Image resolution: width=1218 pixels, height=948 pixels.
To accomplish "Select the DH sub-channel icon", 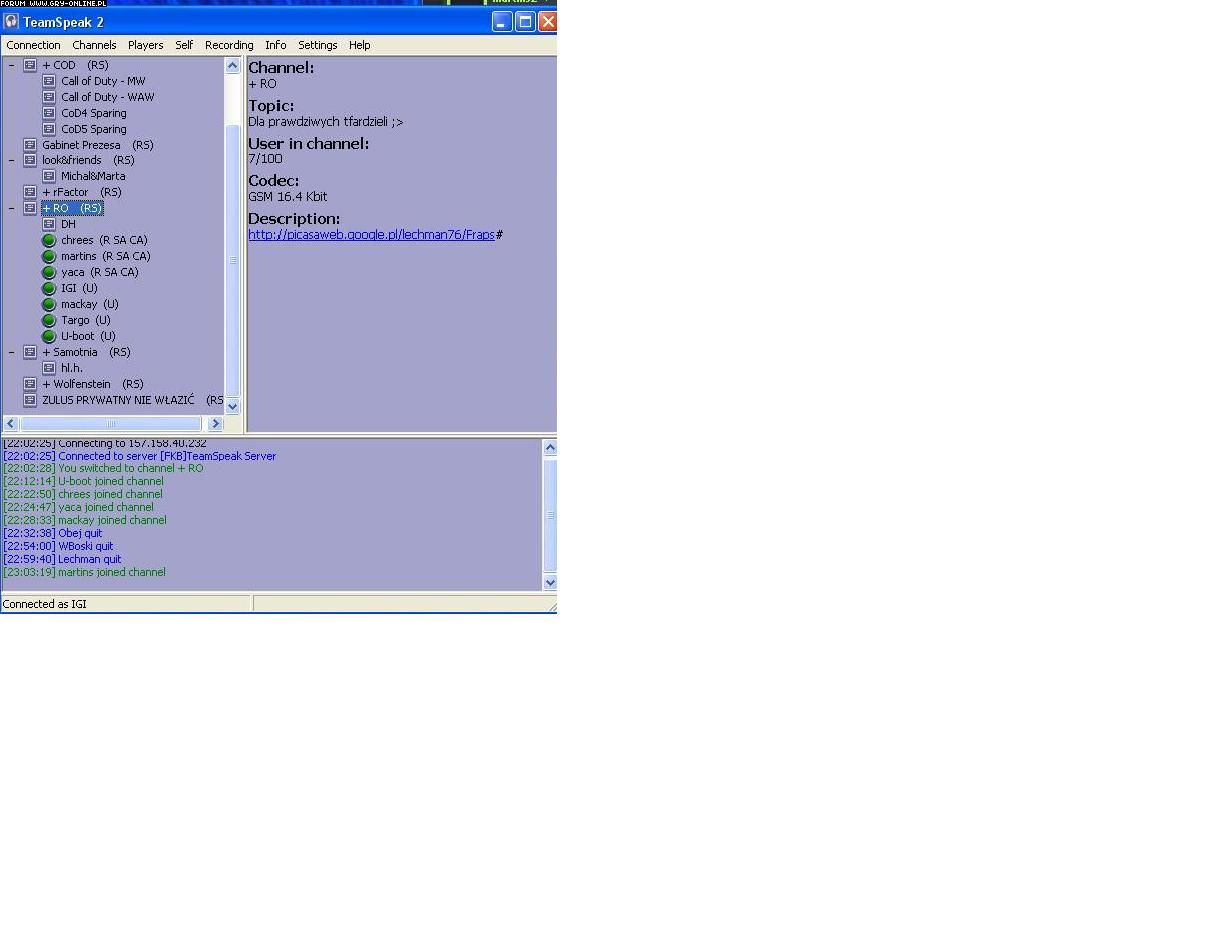I will tap(49, 224).
